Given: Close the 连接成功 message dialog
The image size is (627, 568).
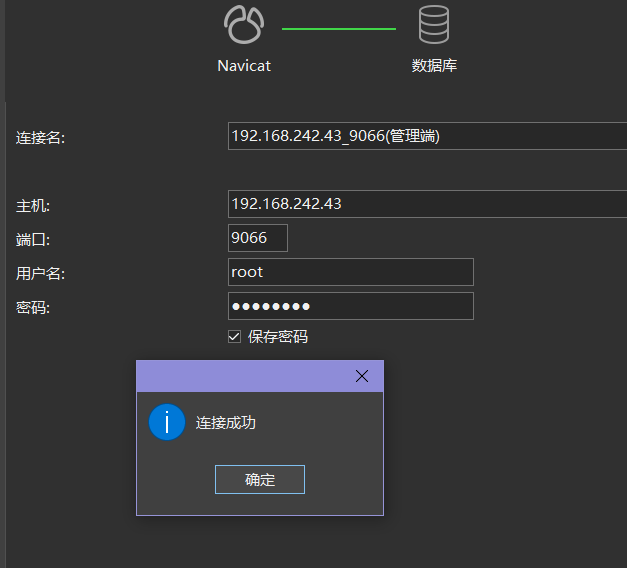Looking at the screenshot, I should (x=362, y=376).
